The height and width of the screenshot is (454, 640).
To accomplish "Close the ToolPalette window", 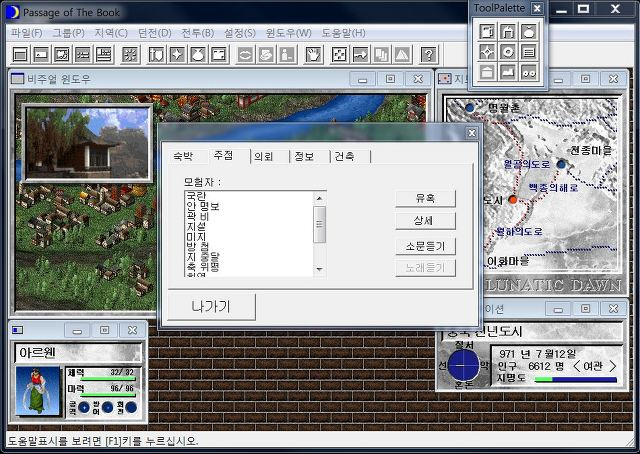I will (x=537, y=8).
